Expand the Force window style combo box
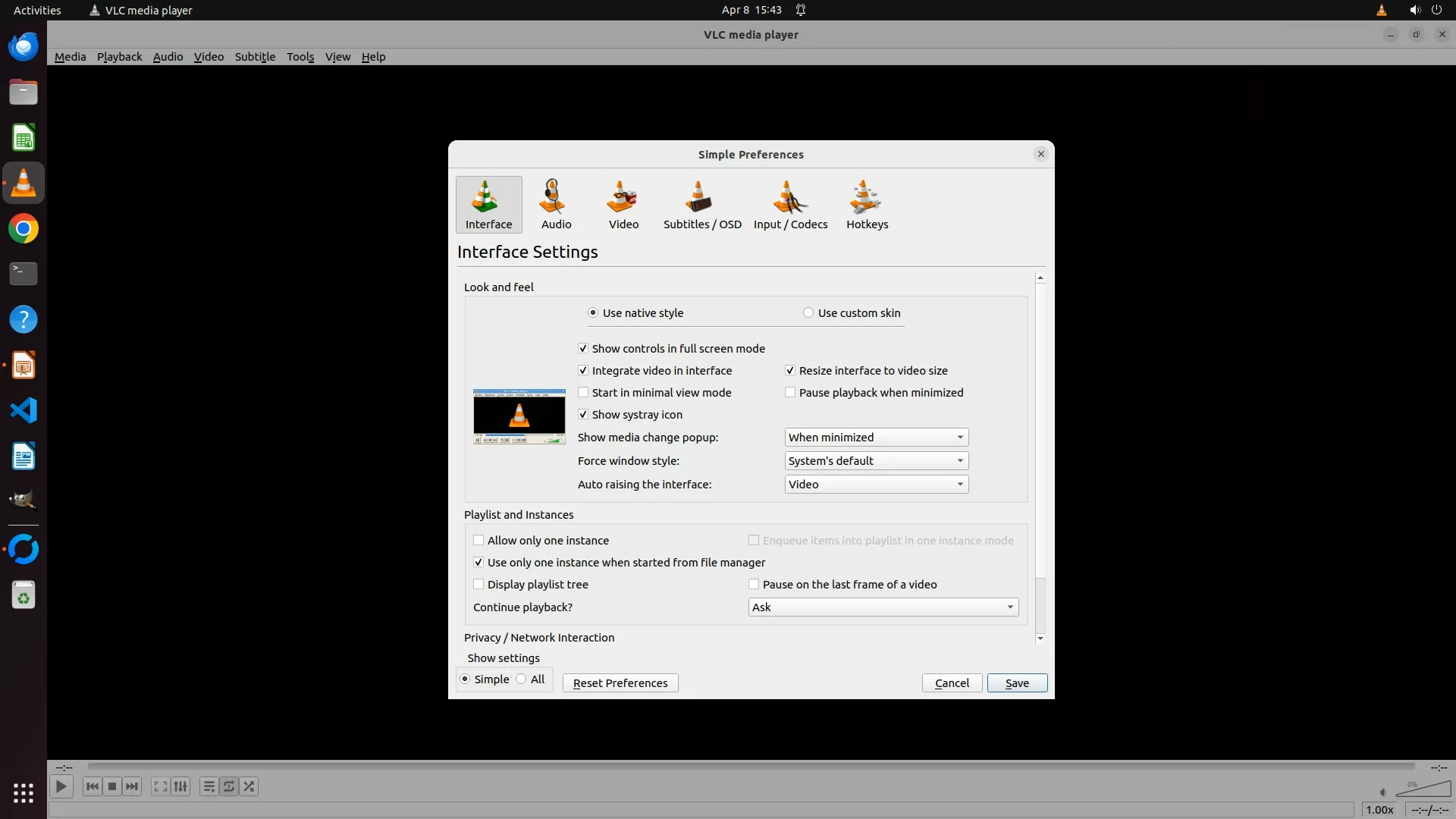This screenshot has width=1456, height=819. tap(876, 461)
